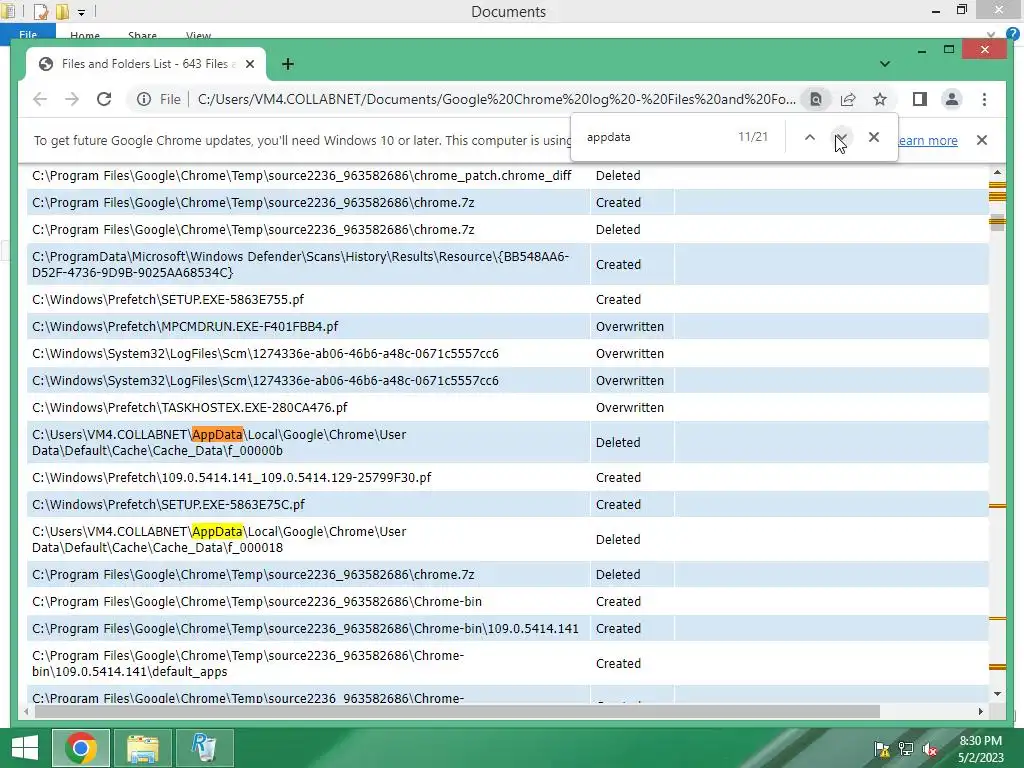
Task: Go back to previous page
Action: pos(40,99)
